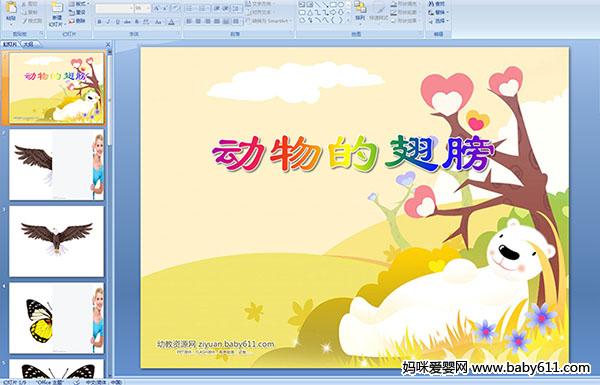The height and width of the screenshot is (385, 600).
Task: Open the Select (选择) menu
Action: 438,21
